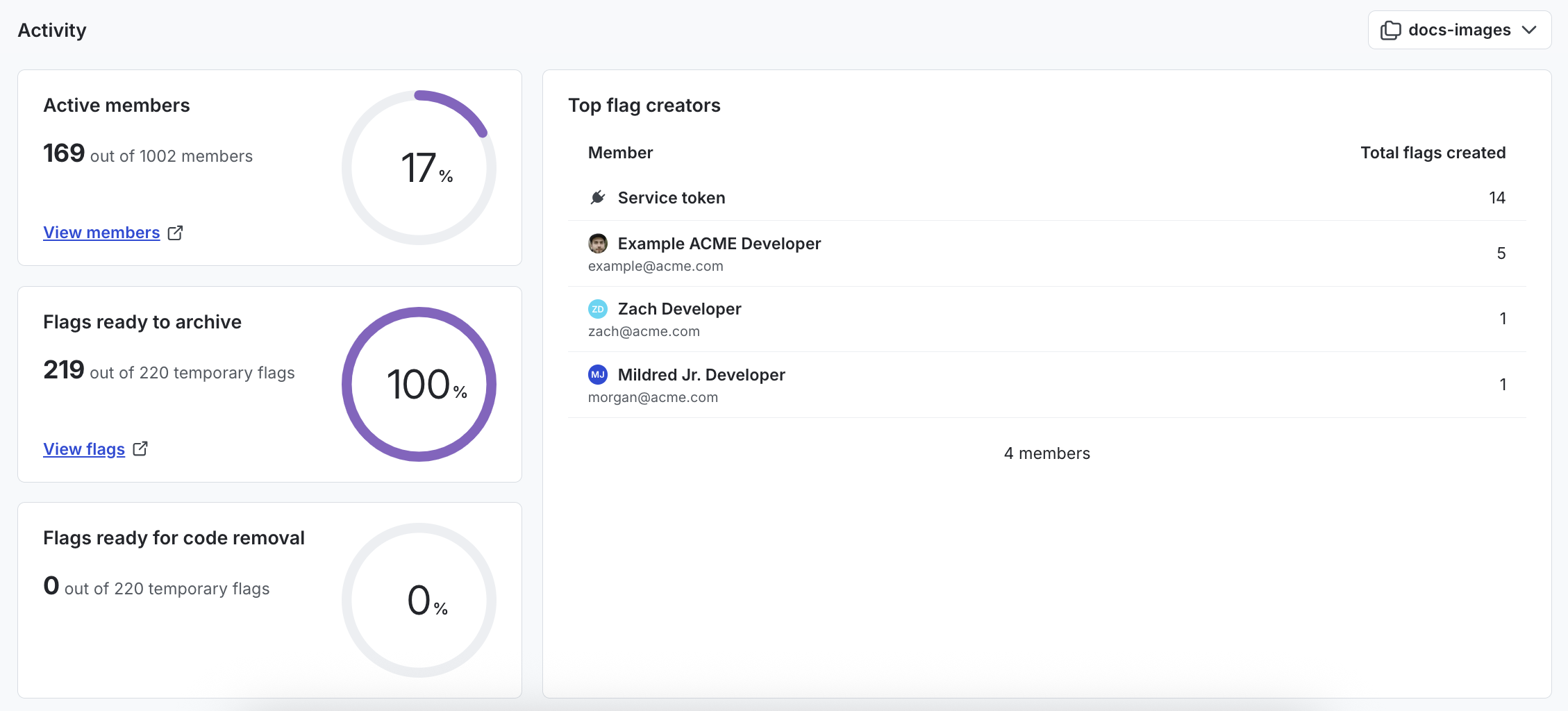This screenshot has height=711, width=1568.
Task: Click the Activity page heading
Action: click(52, 30)
